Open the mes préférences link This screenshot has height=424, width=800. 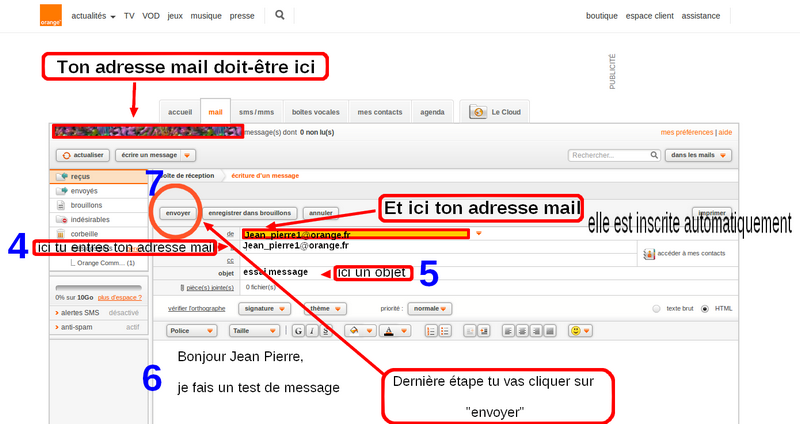pyautogui.click(x=687, y=132)
